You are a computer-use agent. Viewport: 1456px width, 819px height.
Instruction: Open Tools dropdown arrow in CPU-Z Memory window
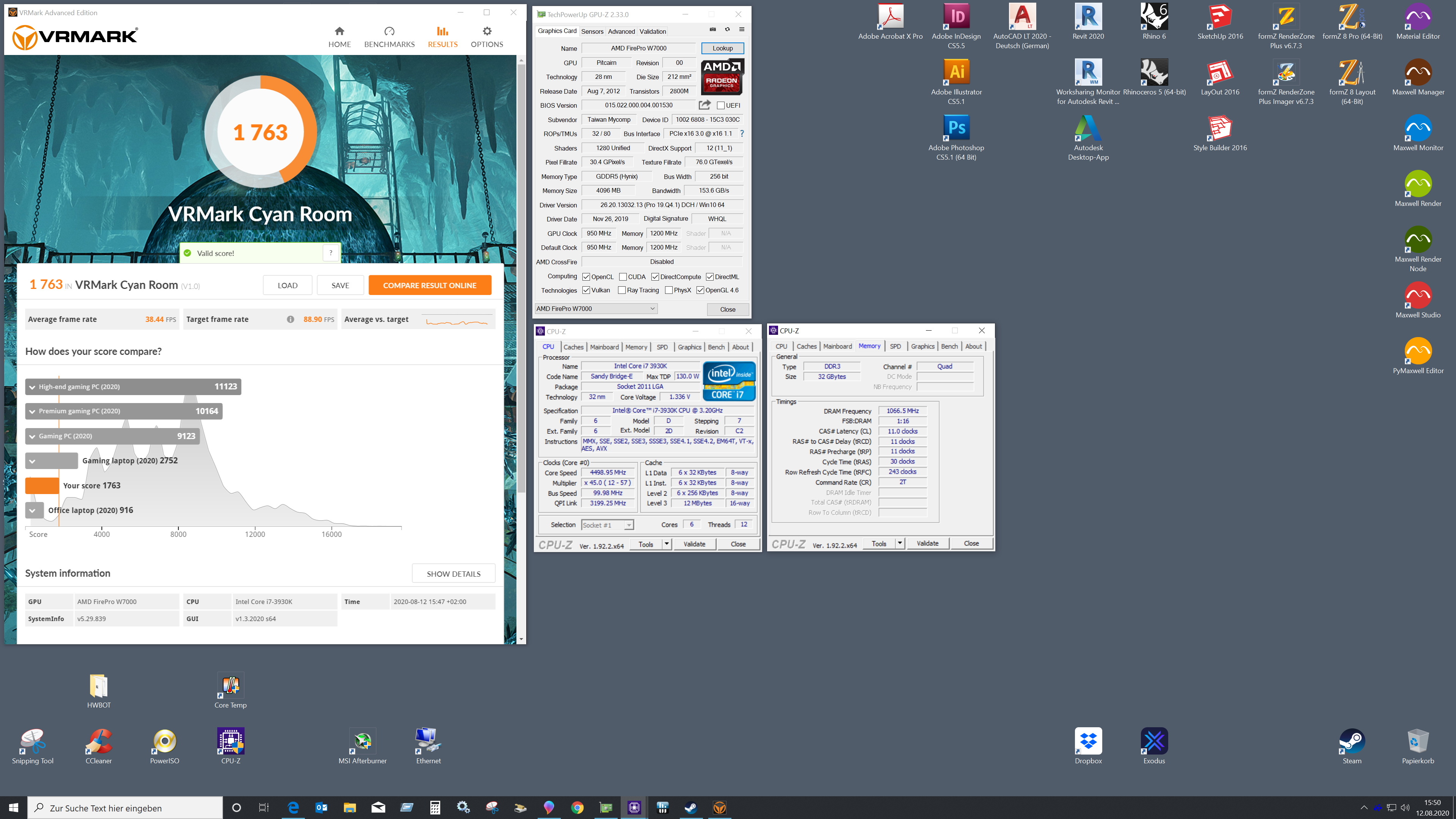900,543
